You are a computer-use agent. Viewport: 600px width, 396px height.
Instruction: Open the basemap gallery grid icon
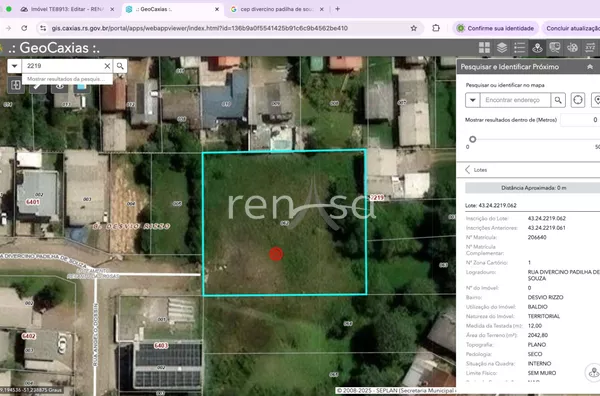coord(484,48)
